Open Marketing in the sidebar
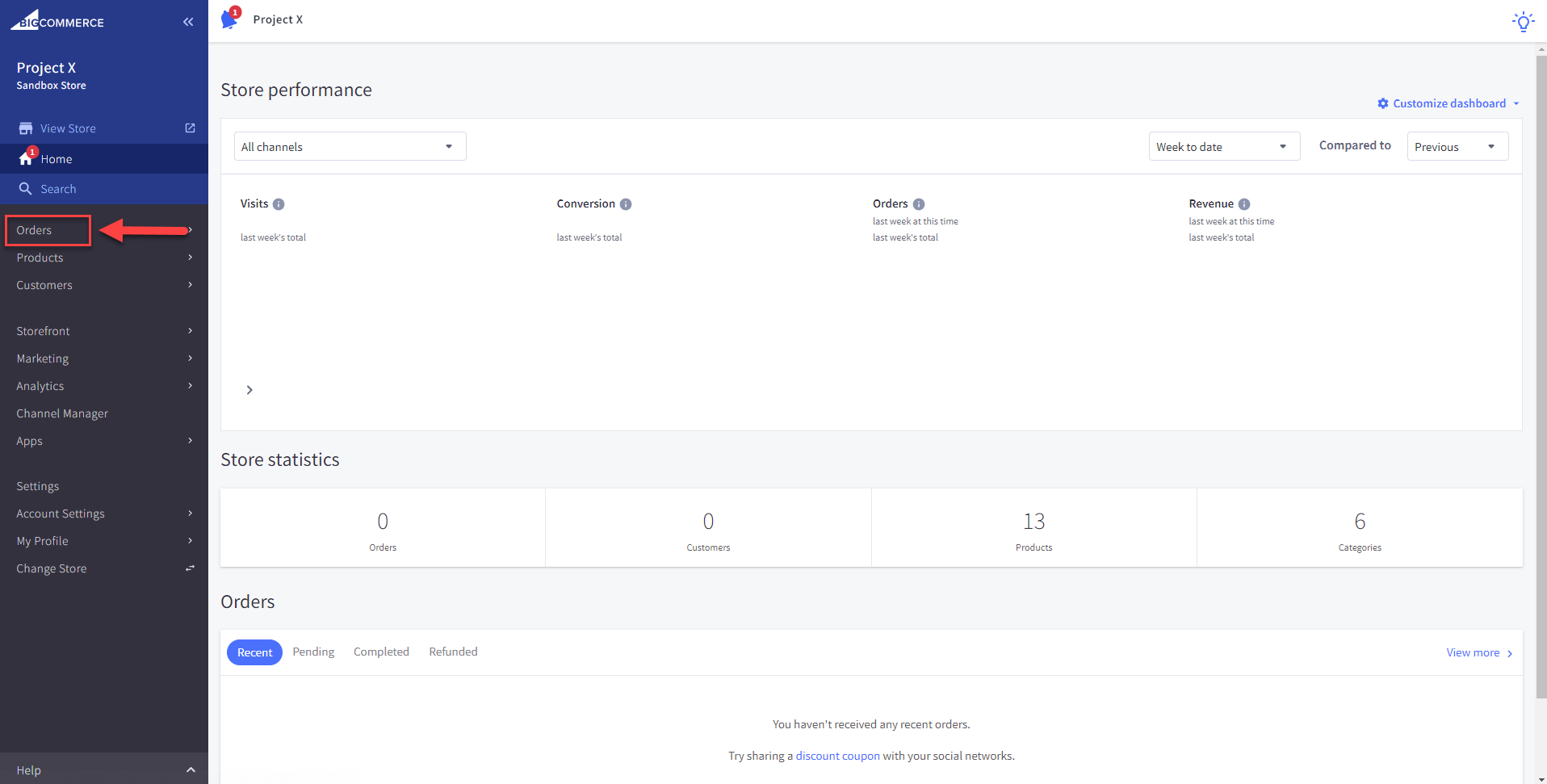 click(42, 358)
